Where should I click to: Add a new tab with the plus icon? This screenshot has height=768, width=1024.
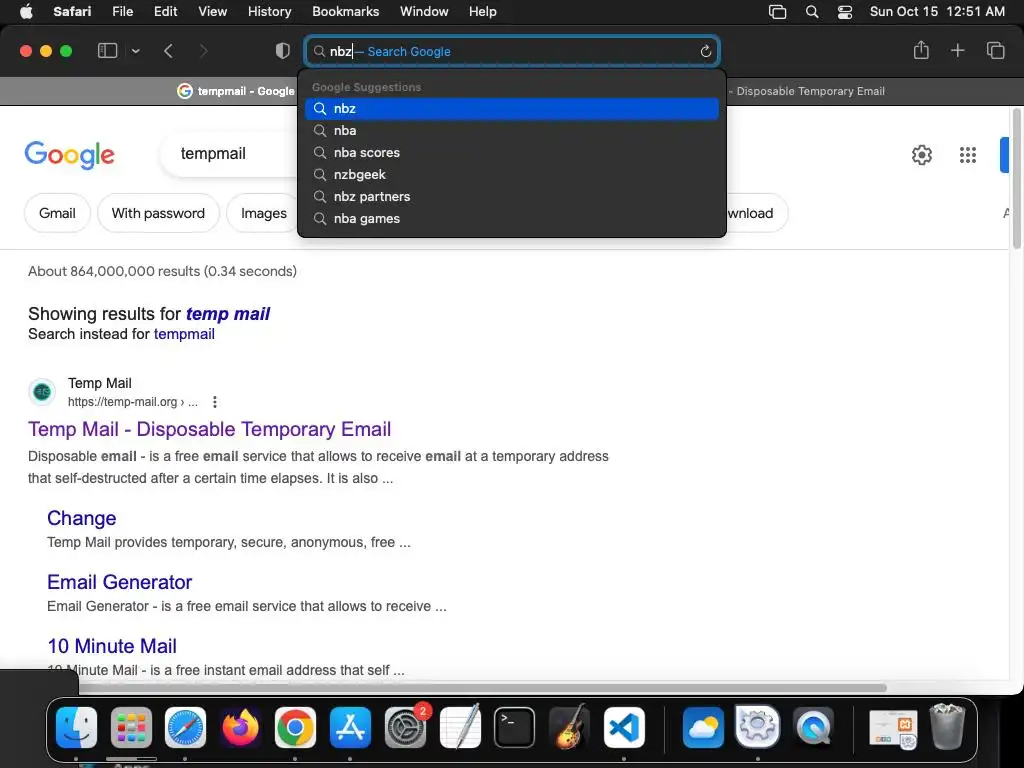tap(957, 50)
